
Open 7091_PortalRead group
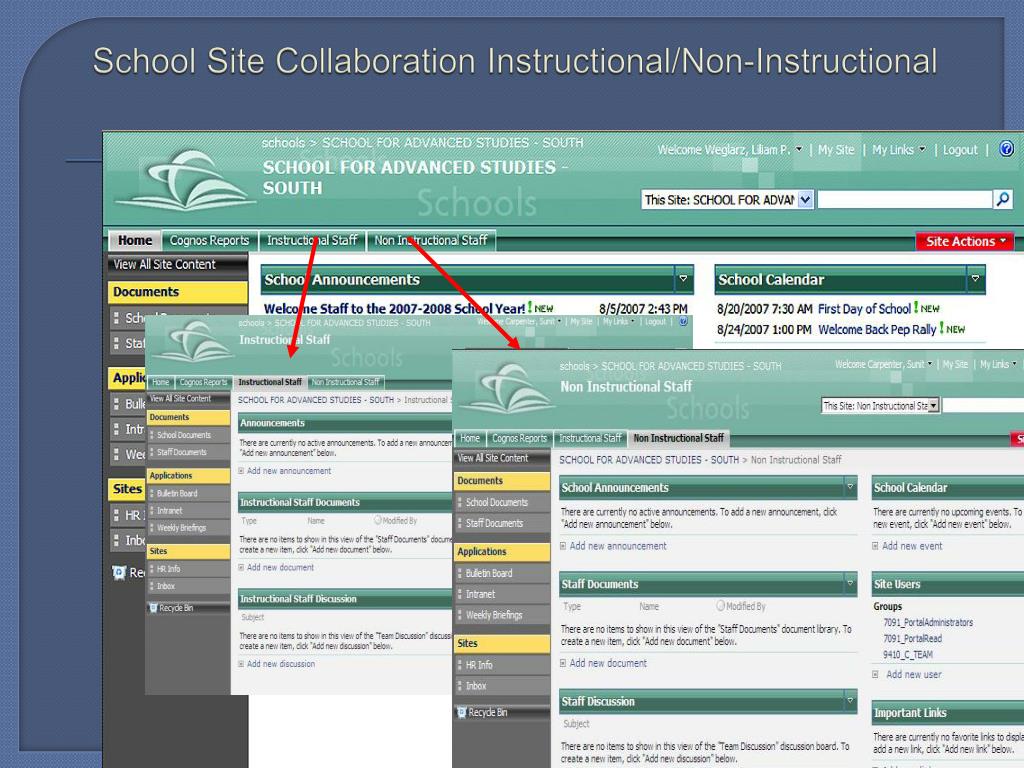tap(912, 639)
